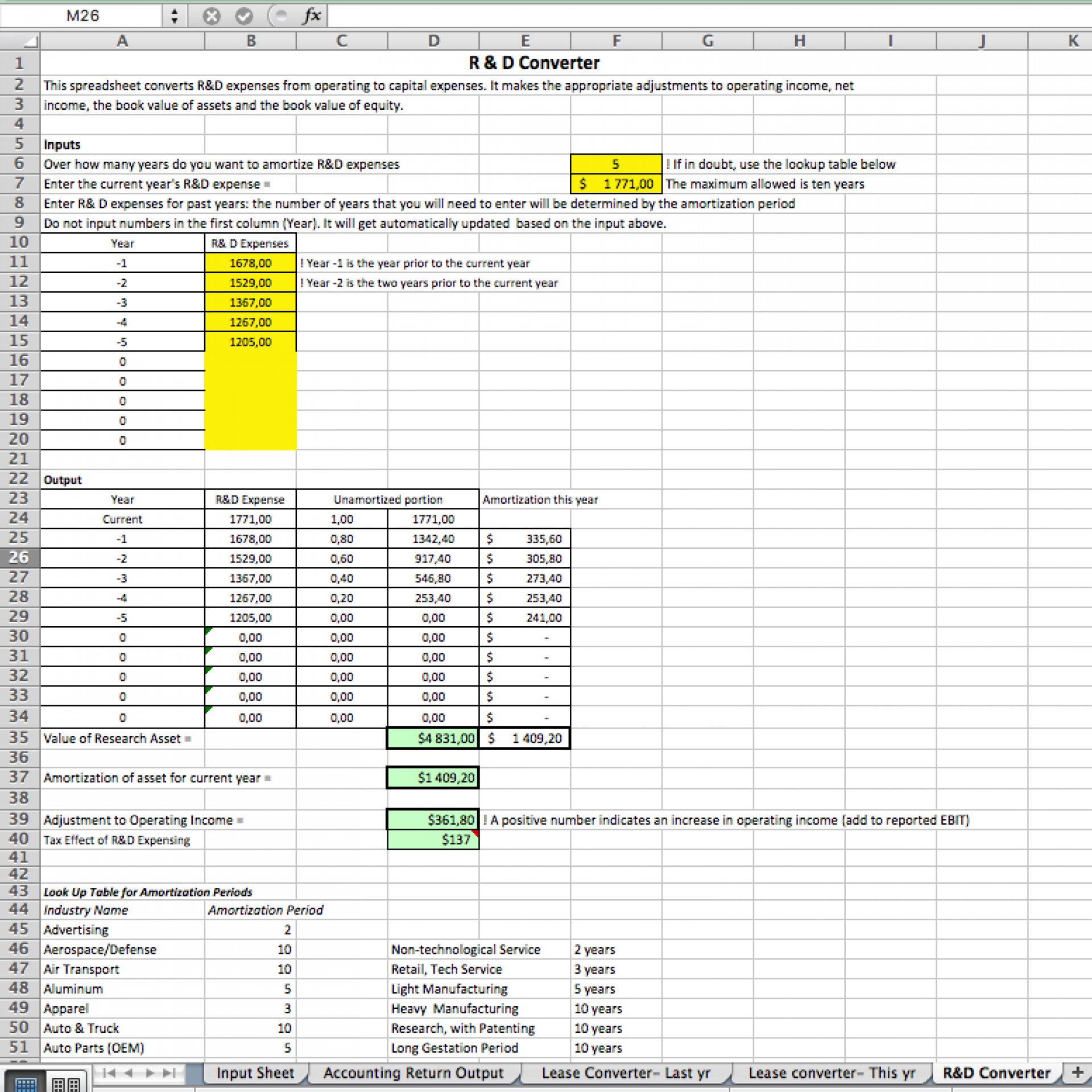Click amortization amount 305,80

524,559
